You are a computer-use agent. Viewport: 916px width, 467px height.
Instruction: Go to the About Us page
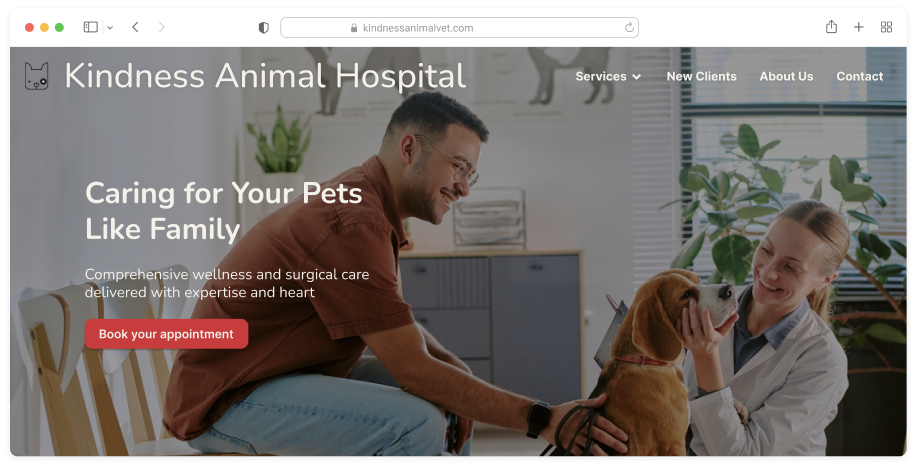coord(786,77)
